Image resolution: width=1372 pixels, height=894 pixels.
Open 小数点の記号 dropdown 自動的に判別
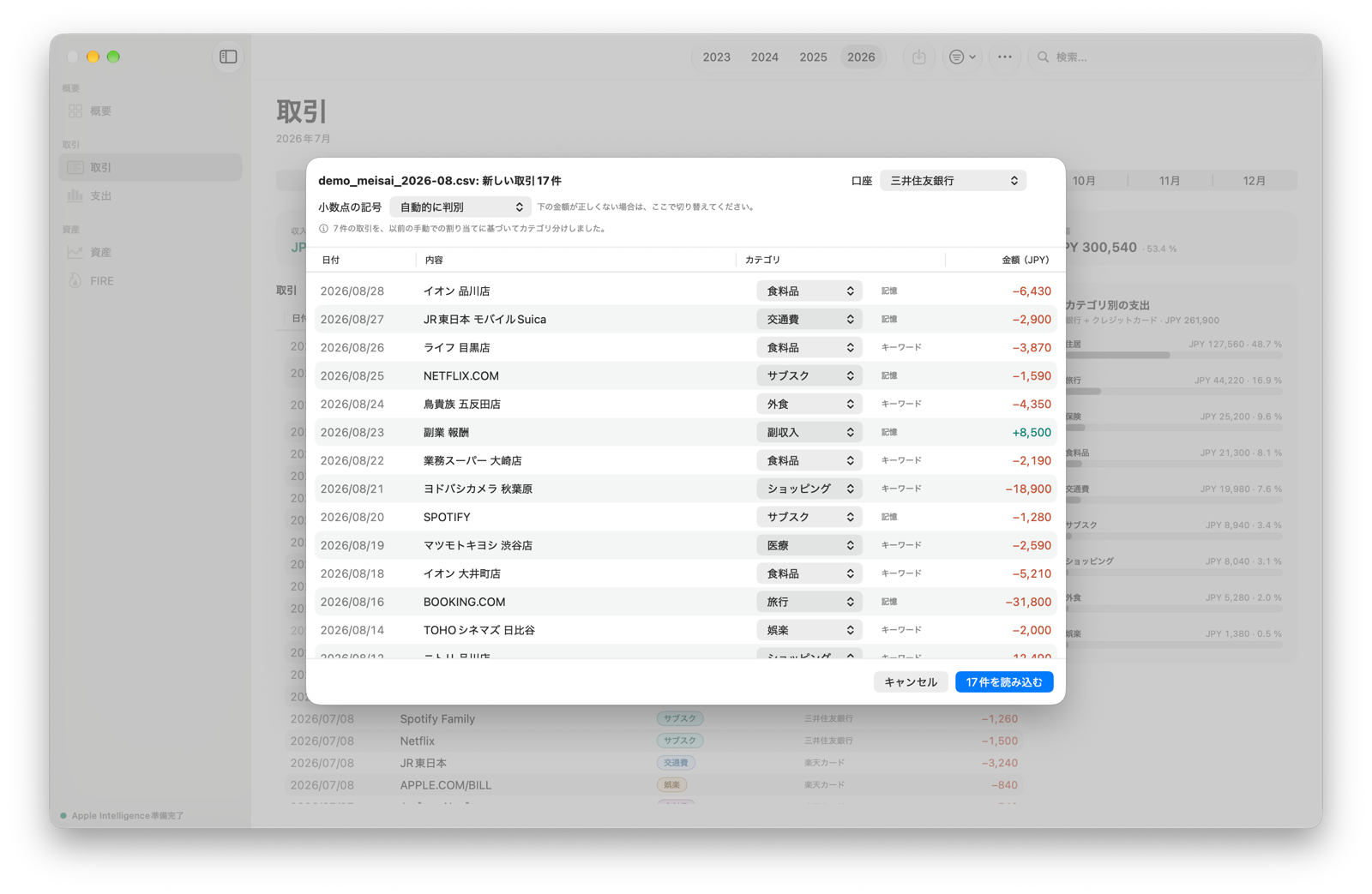click(x=460, y=207)
